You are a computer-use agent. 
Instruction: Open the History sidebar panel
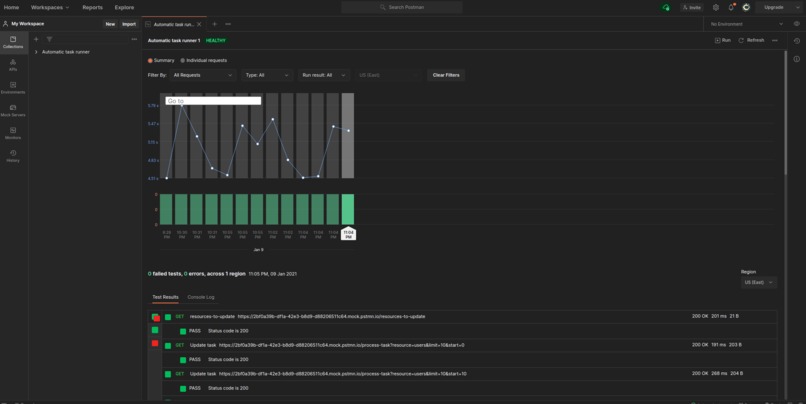point(13,156)
